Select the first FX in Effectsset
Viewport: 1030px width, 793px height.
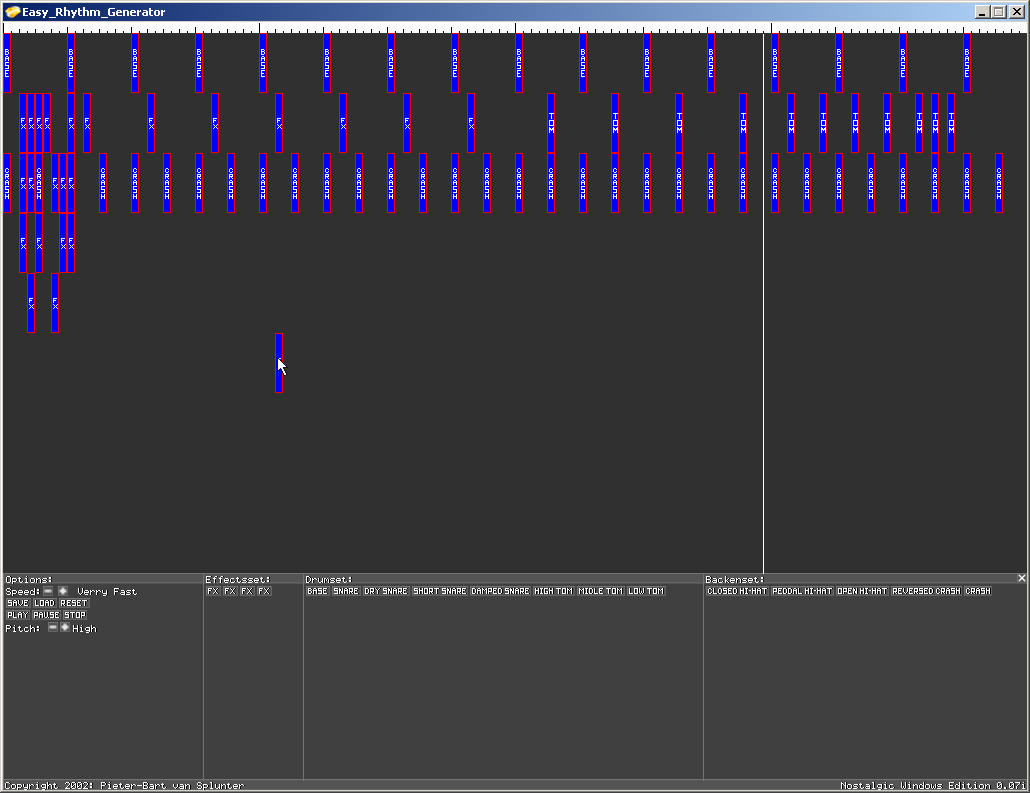[212, 591]
